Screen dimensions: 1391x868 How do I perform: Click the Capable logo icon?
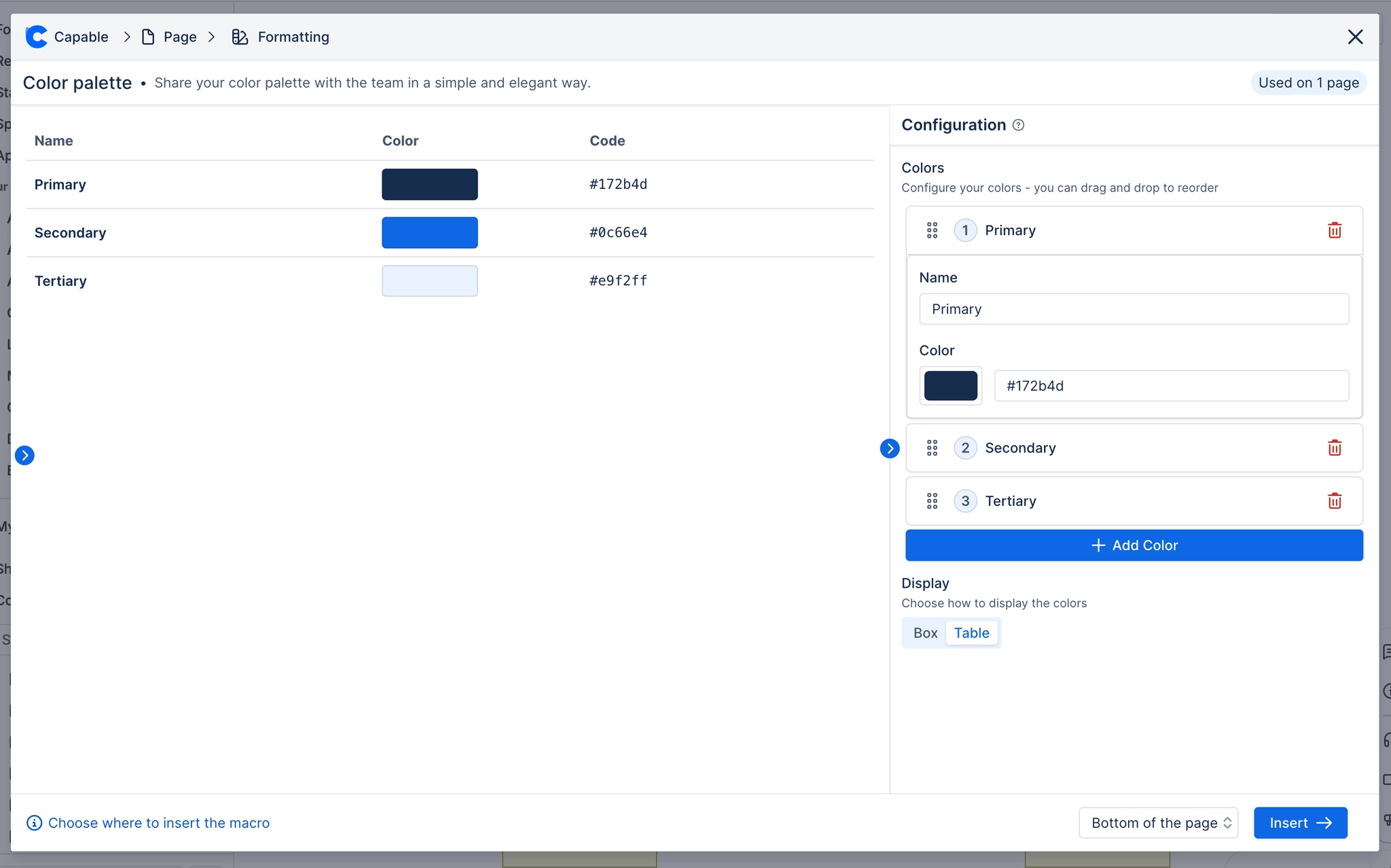click(37, 37)
